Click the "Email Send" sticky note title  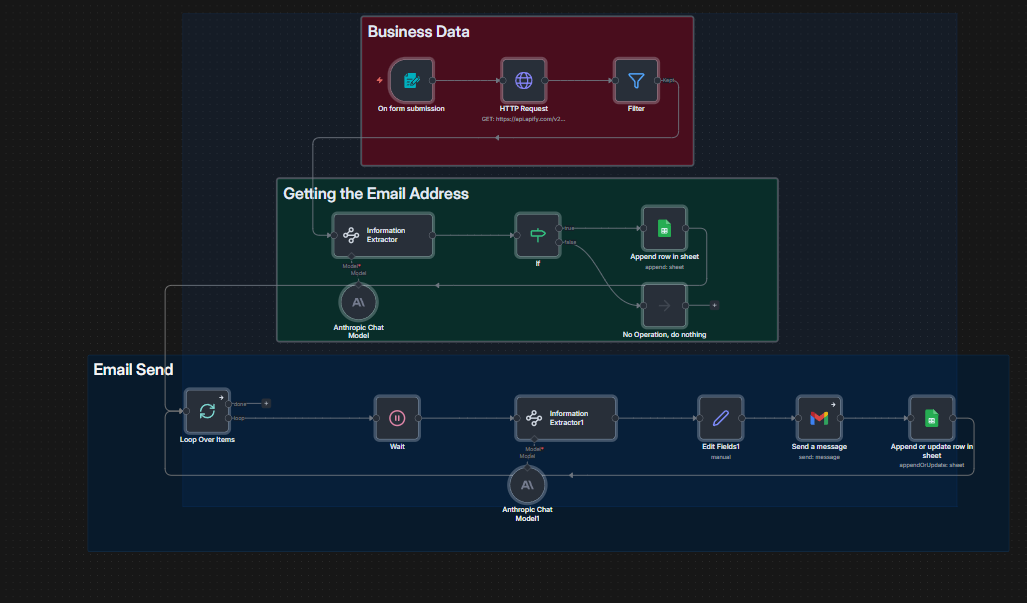pyautogui.click(x=133, y=369)
